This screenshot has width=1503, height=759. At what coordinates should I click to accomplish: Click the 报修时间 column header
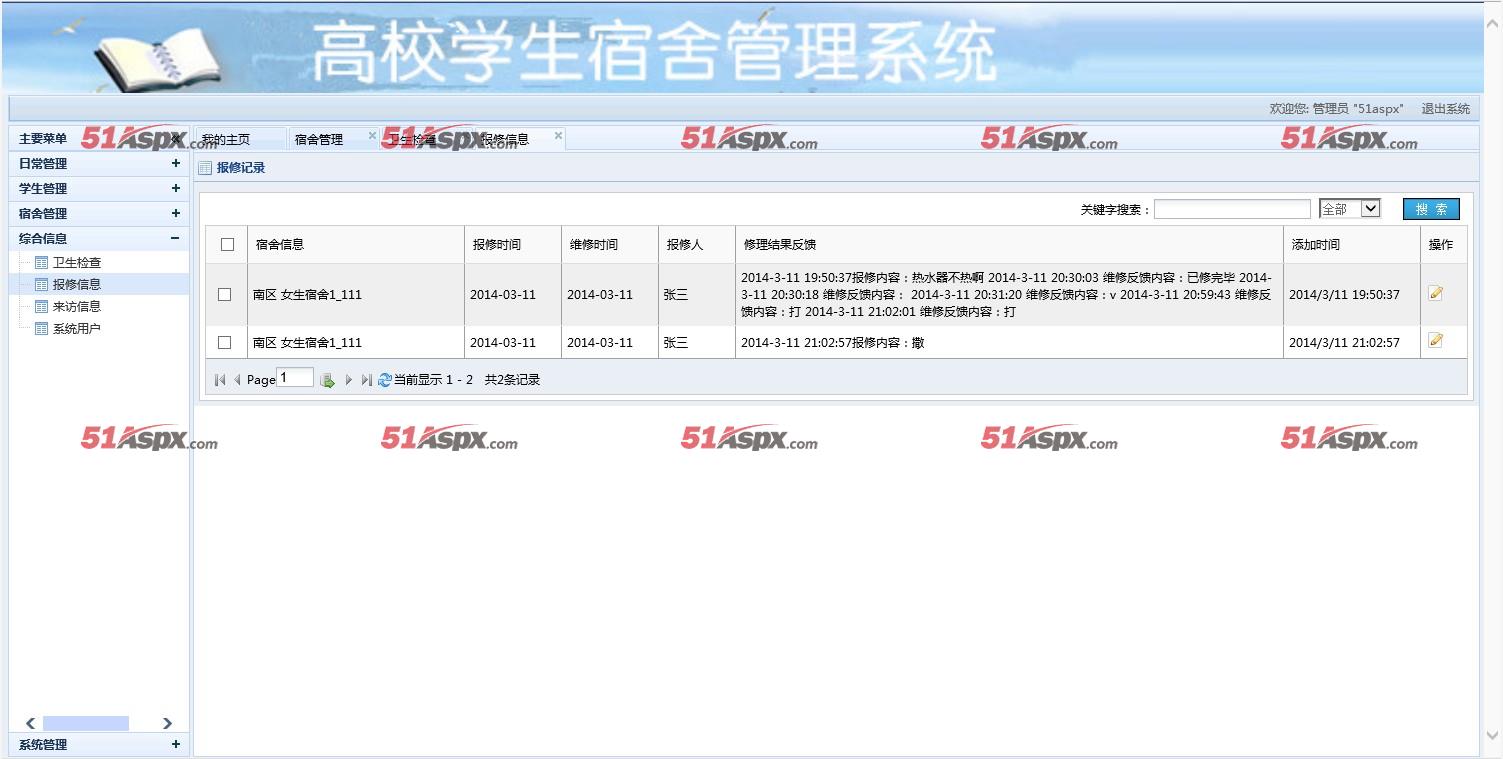(513, 244)
